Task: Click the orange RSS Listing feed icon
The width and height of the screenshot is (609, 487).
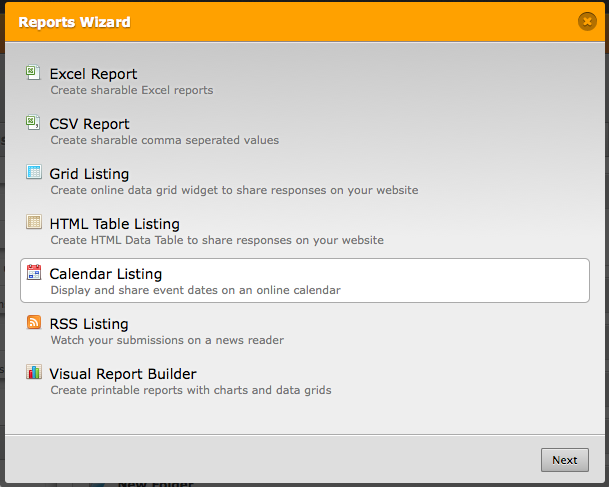Action: click(33, 322)
